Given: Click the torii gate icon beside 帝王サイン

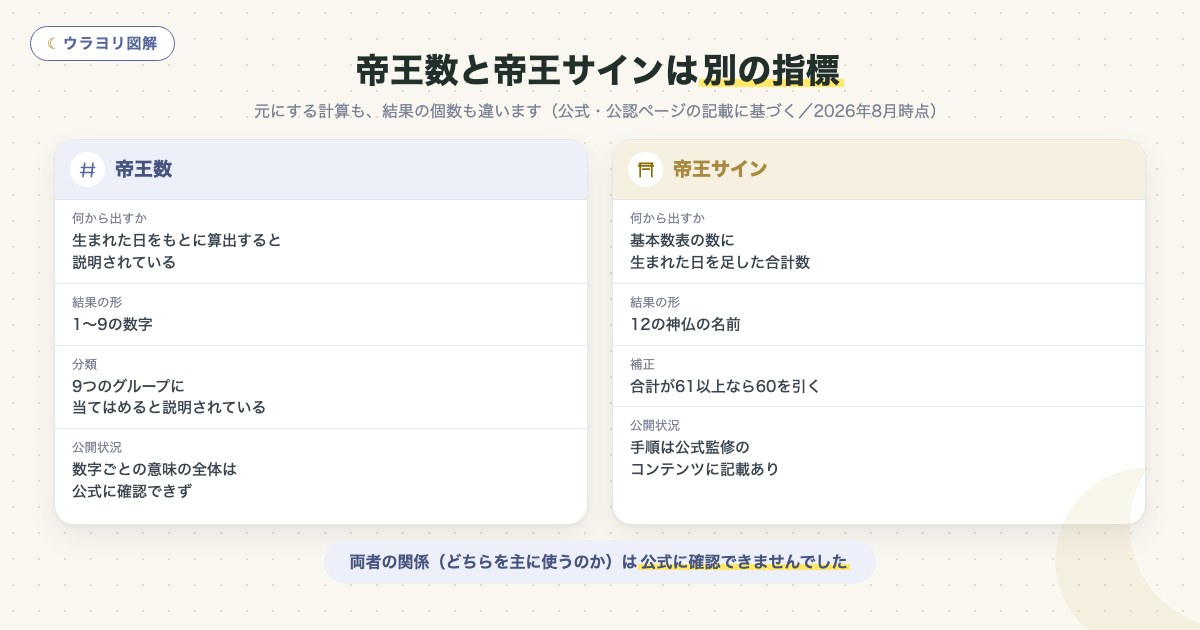Looking at the screenshot, I should point(646,169).
